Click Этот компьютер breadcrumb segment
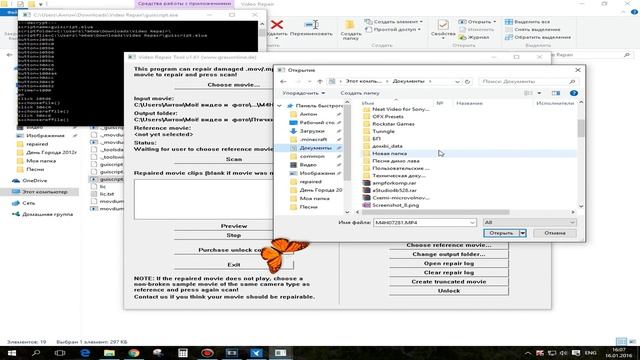This screenshot has height=360, width=640. pos(363,81)
